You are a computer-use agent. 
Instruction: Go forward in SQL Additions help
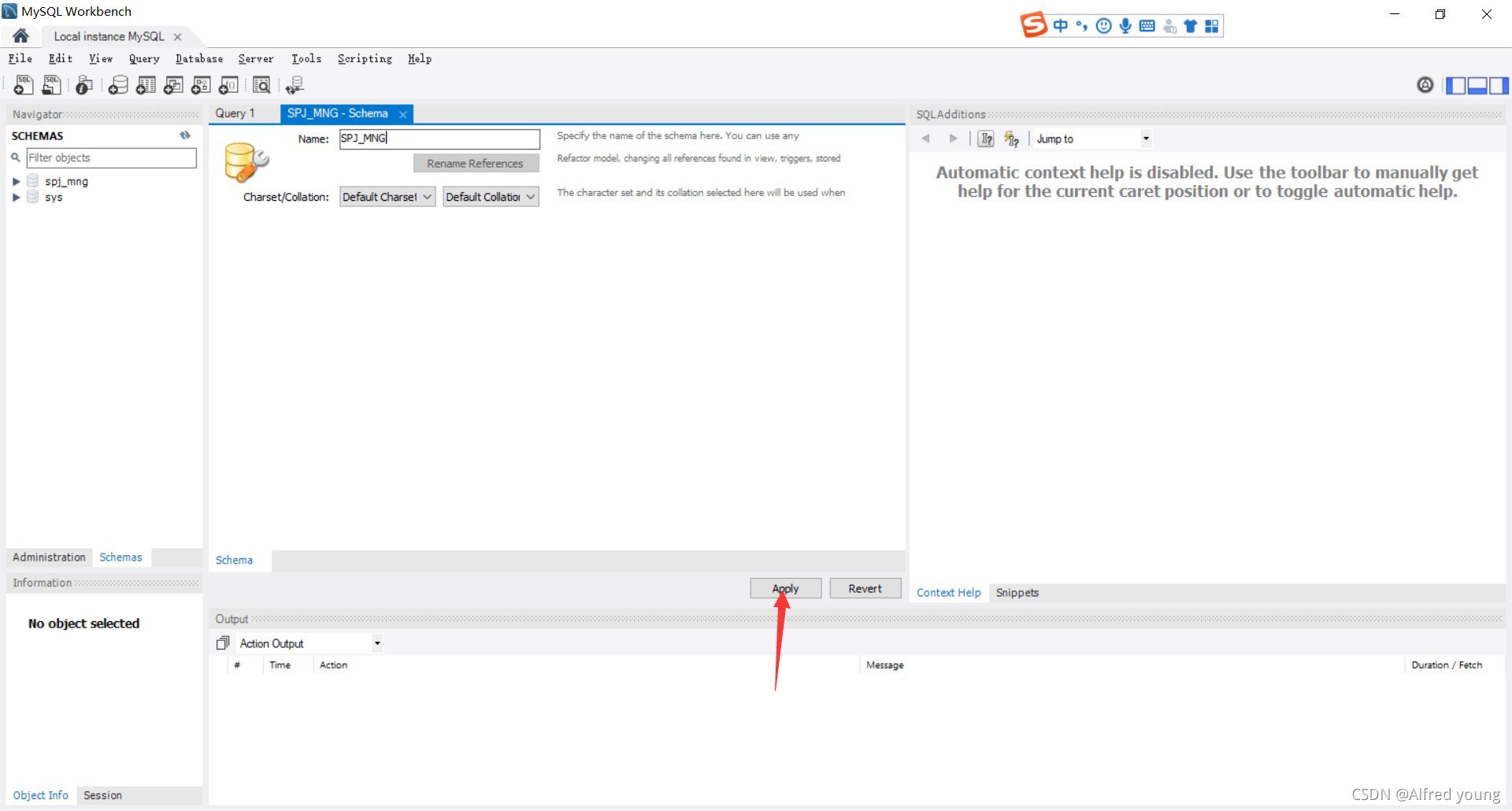[953, 139]
